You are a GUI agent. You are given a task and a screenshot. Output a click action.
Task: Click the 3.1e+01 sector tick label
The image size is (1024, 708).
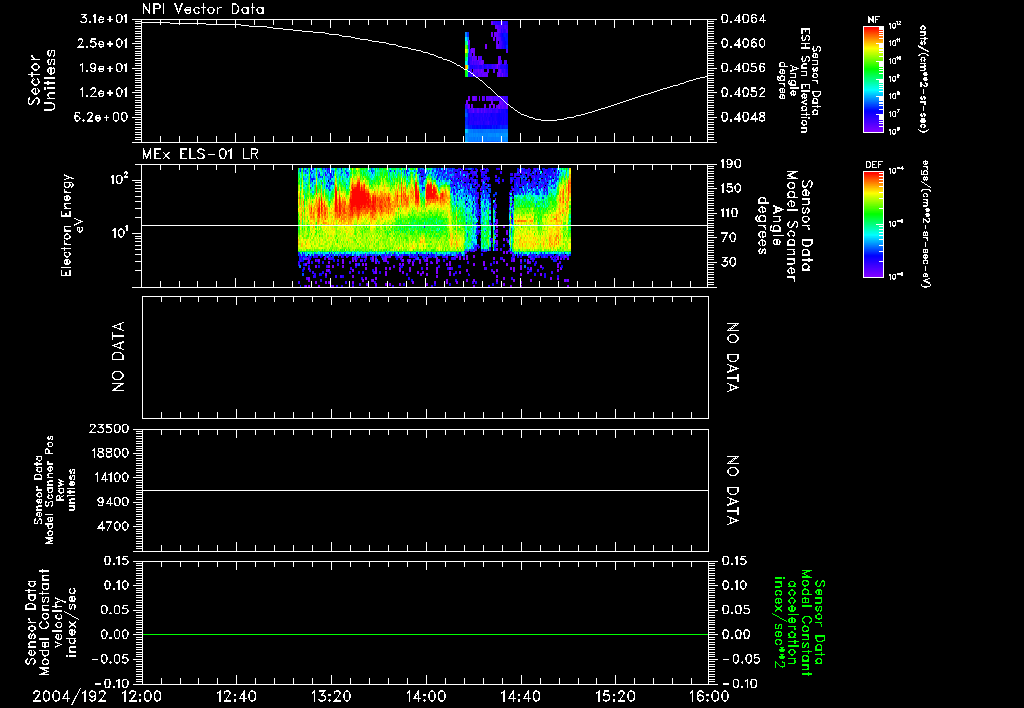(104, 19)
